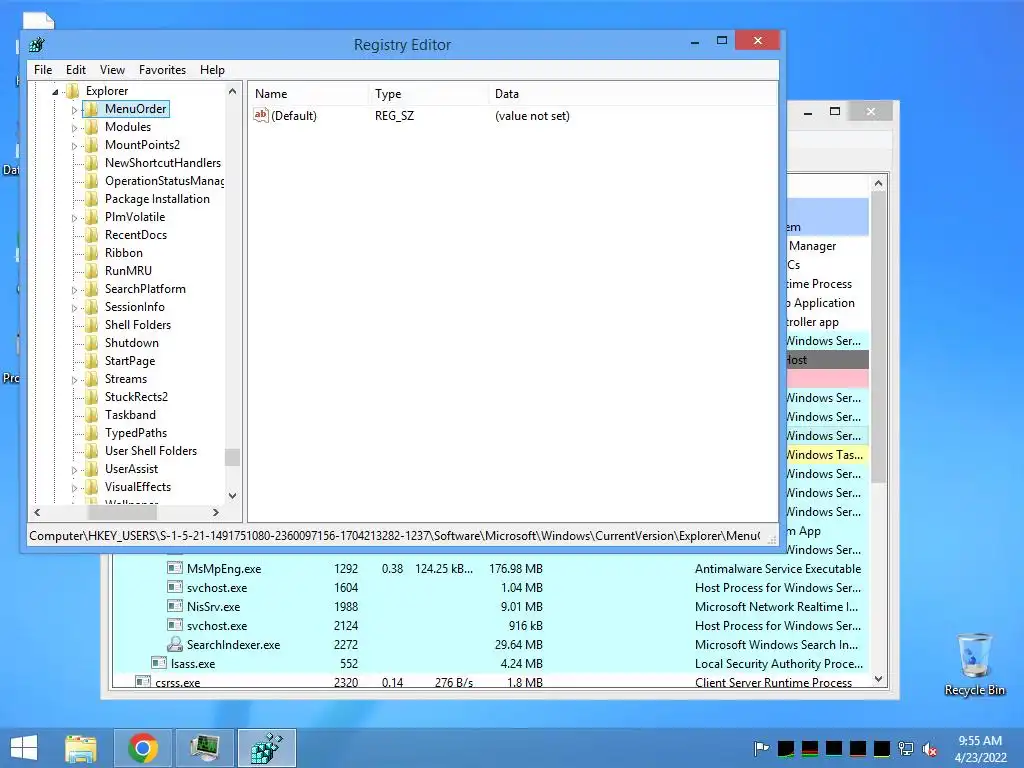Open the Help menu

[212, 70]
